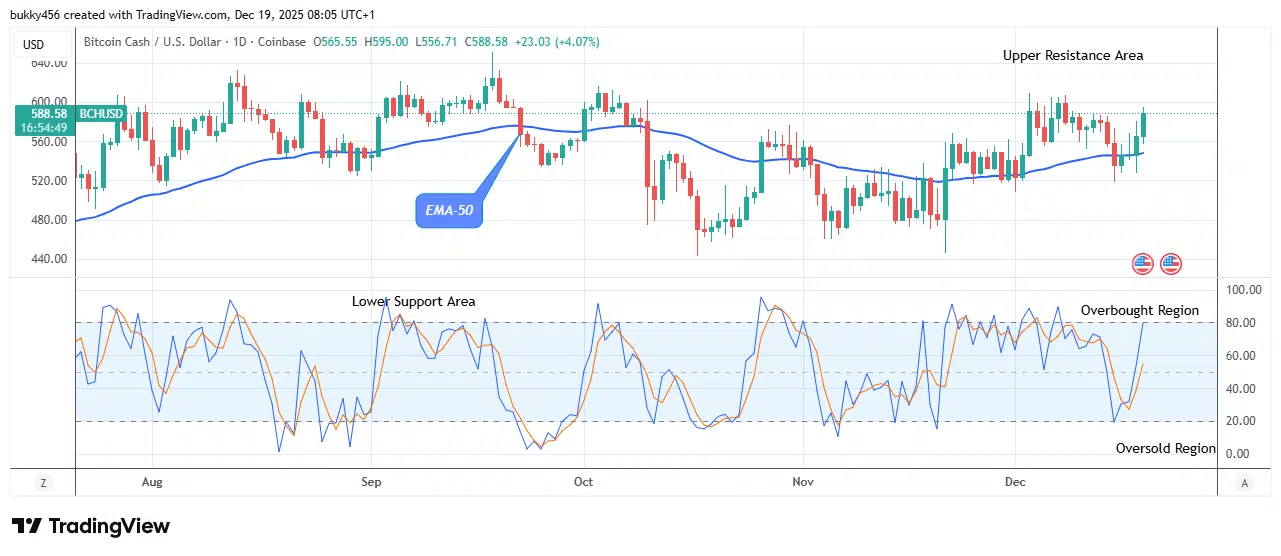The image size is (1281, 556).
Task: Click the Dec label on time axis
Action: coord(1016,482)
